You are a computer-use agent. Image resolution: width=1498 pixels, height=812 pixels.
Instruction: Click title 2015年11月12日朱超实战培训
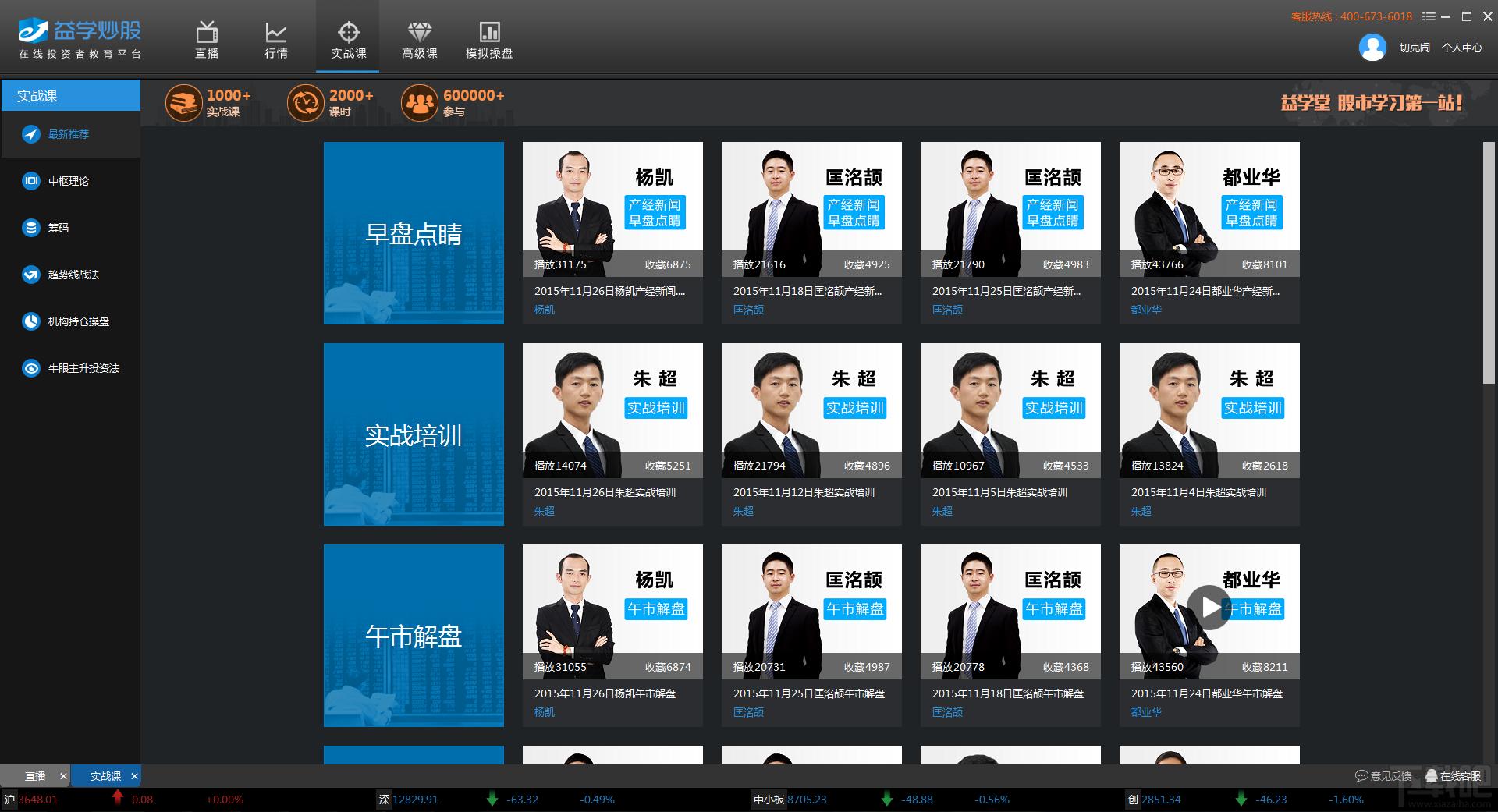804,492
